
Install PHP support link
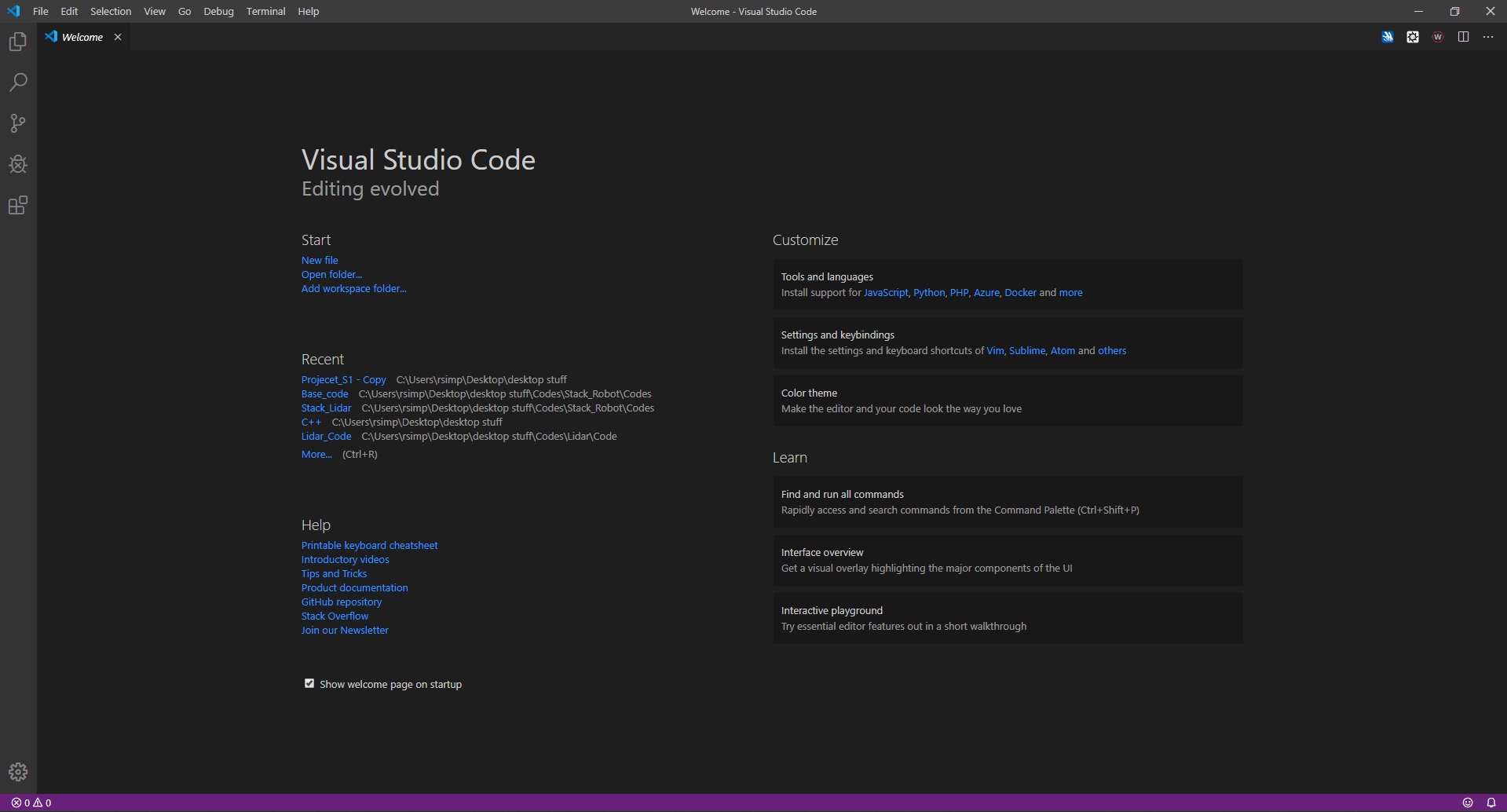coord(960,292)
